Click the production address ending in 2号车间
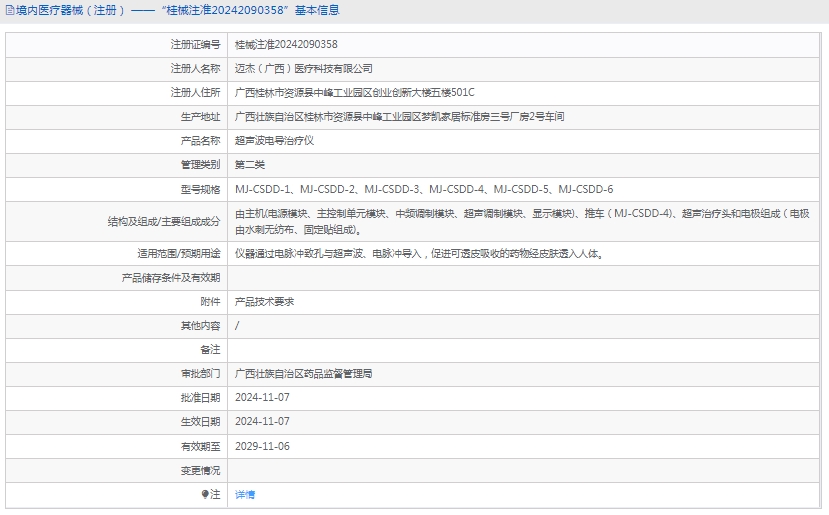This screenshot has height=515, width=829. [x=399, y=117]
